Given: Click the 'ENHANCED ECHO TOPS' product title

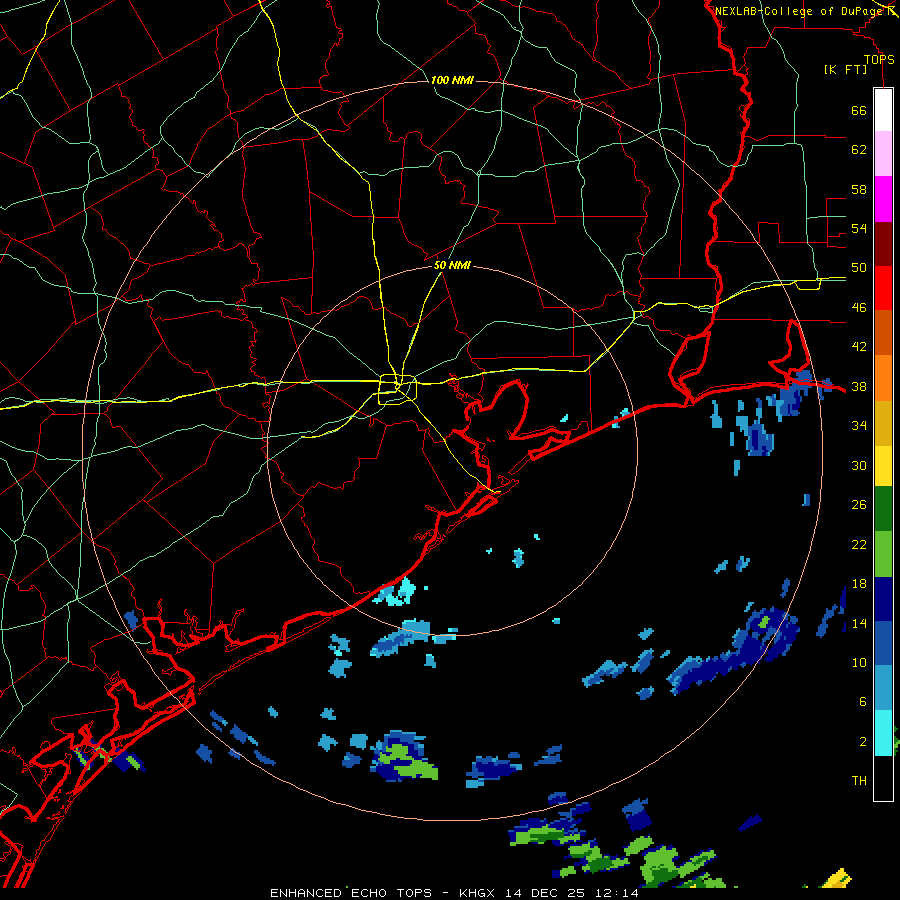Looking at the screenshot, I should click(351, 893).
